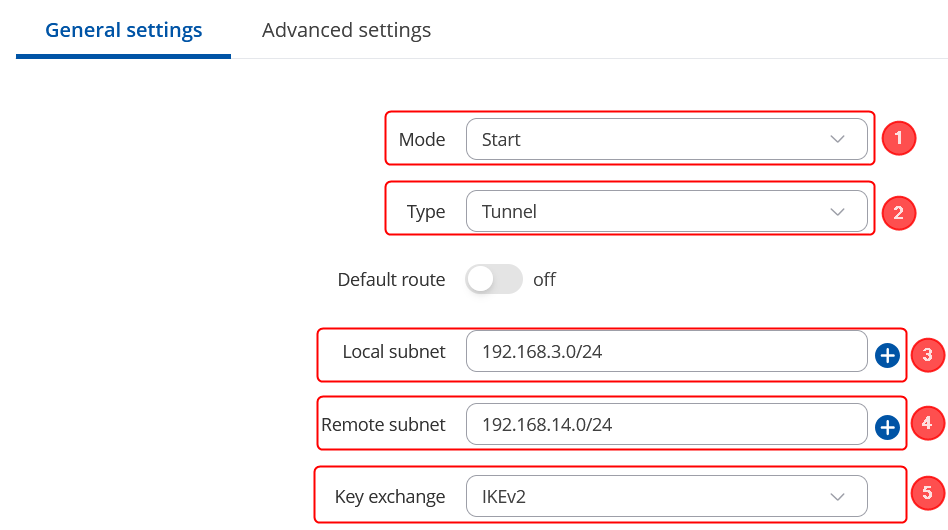Click the "Key exchange" label text
The width and height of the screenshot is (948, 530).
click(x=390, y=496)
